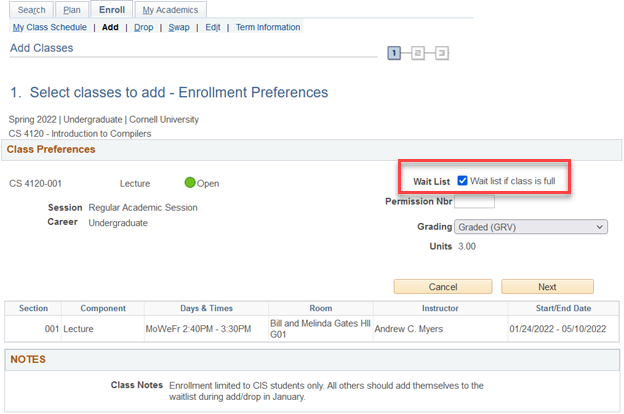View Term Information
This screenshot has width=624, height=414.
(268, 27)
